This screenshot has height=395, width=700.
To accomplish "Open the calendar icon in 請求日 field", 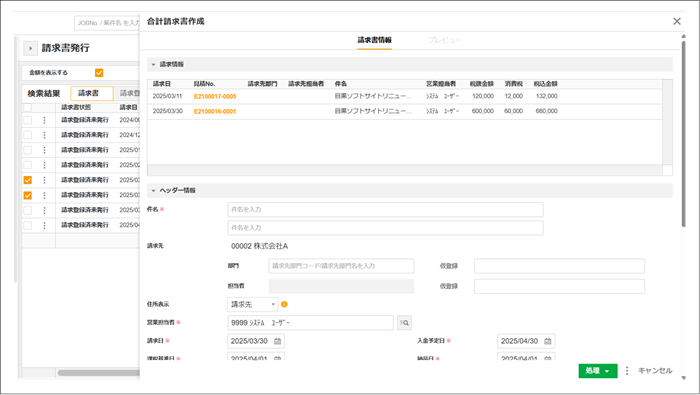I will click(x=277, y=341).
